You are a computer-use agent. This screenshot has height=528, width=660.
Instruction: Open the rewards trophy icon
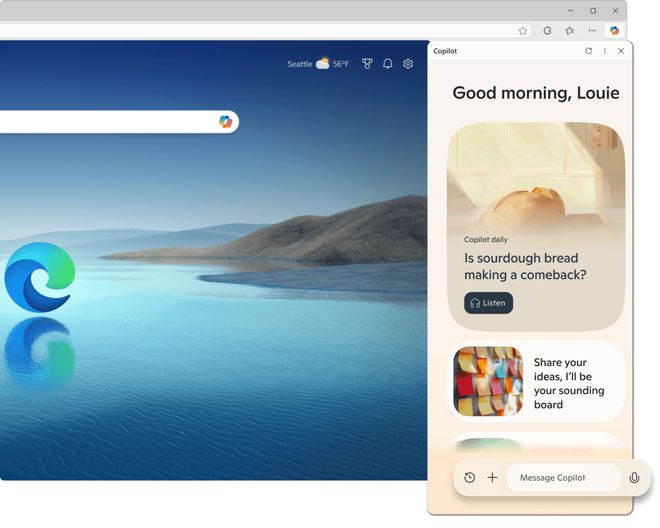[367, 64]
